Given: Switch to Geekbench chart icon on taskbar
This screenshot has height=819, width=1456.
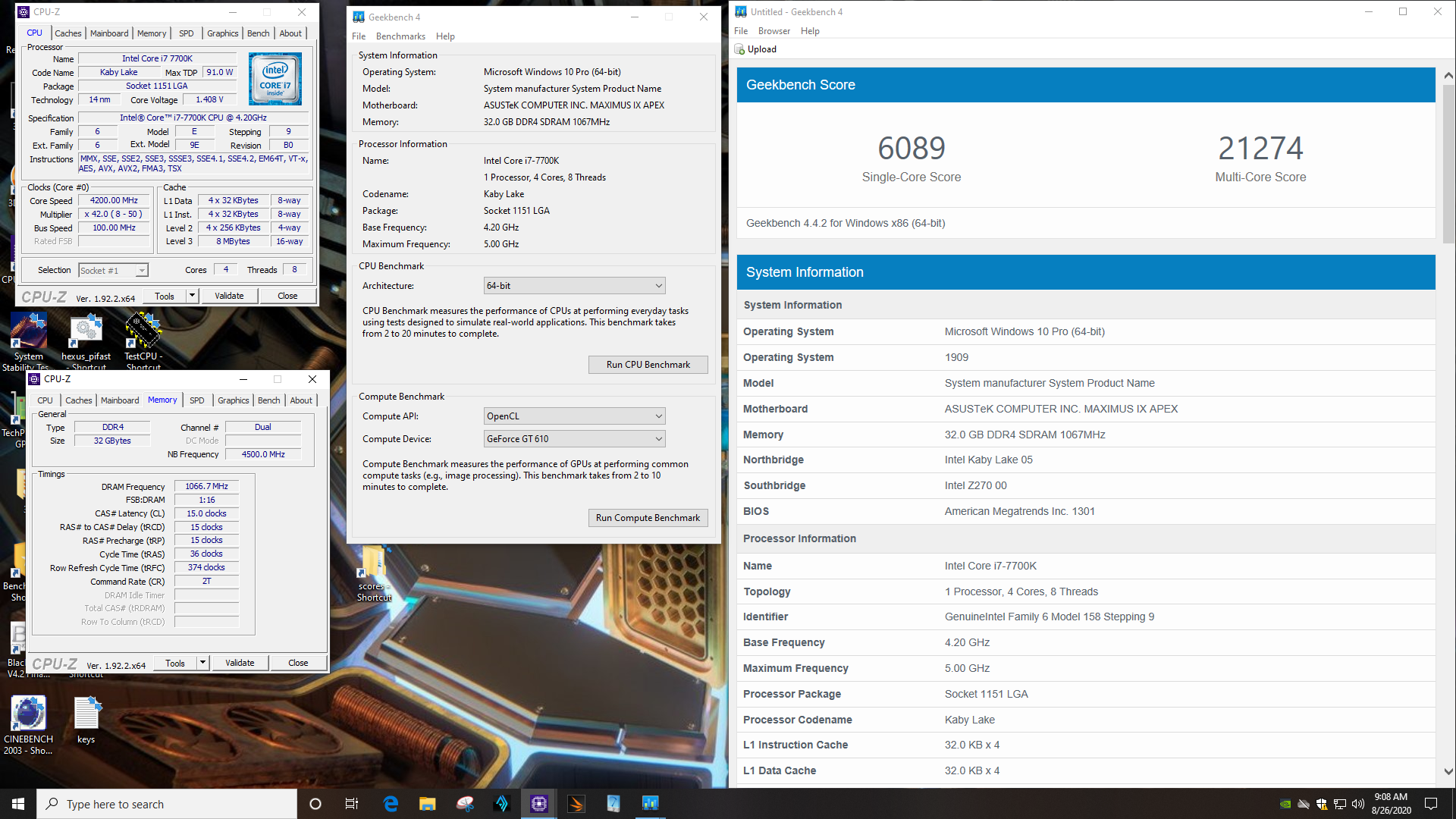Looking at the screenshot, I should (x=651, y=804).
